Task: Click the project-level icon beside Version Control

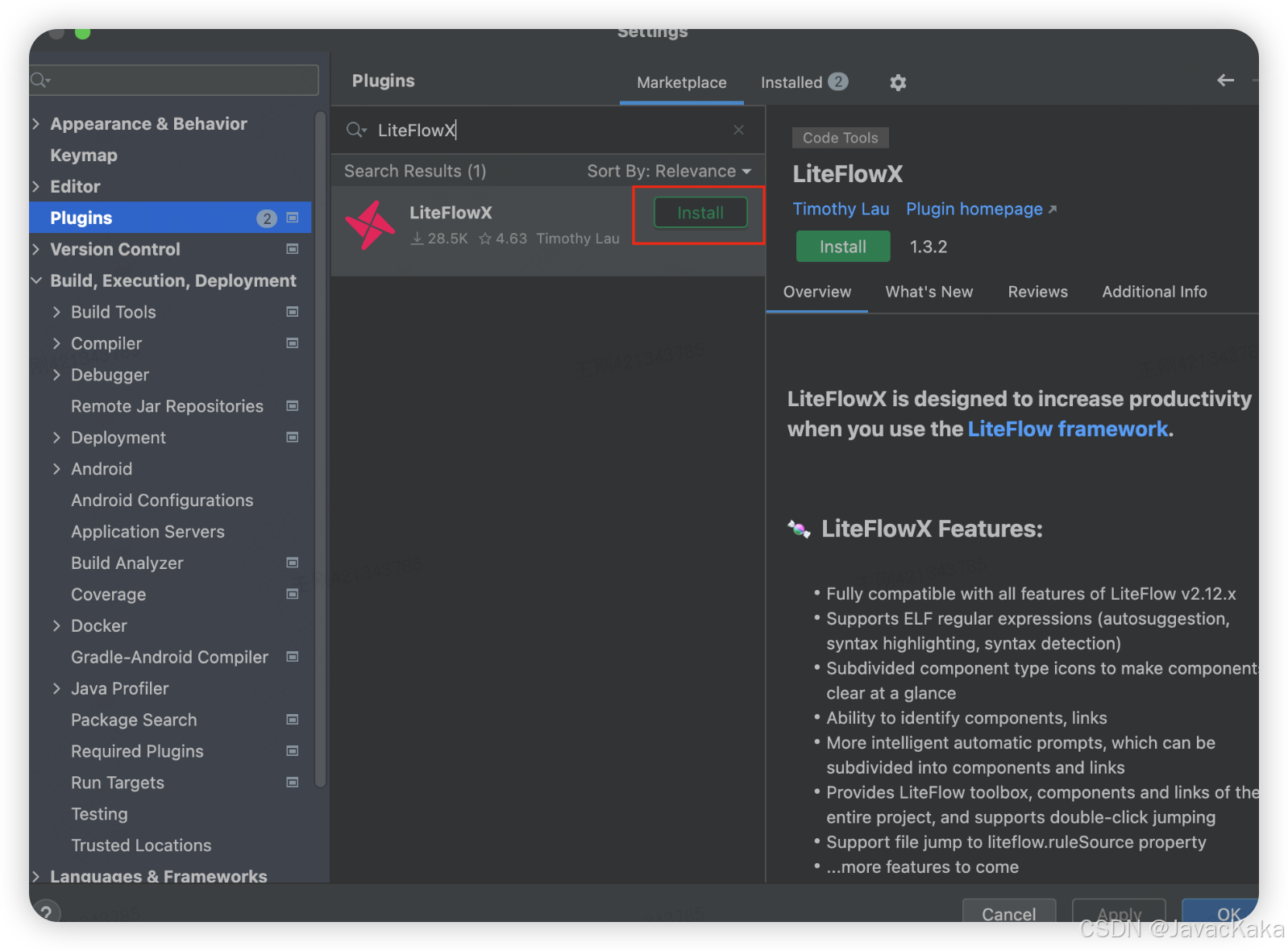Action: tap(293, 249)
